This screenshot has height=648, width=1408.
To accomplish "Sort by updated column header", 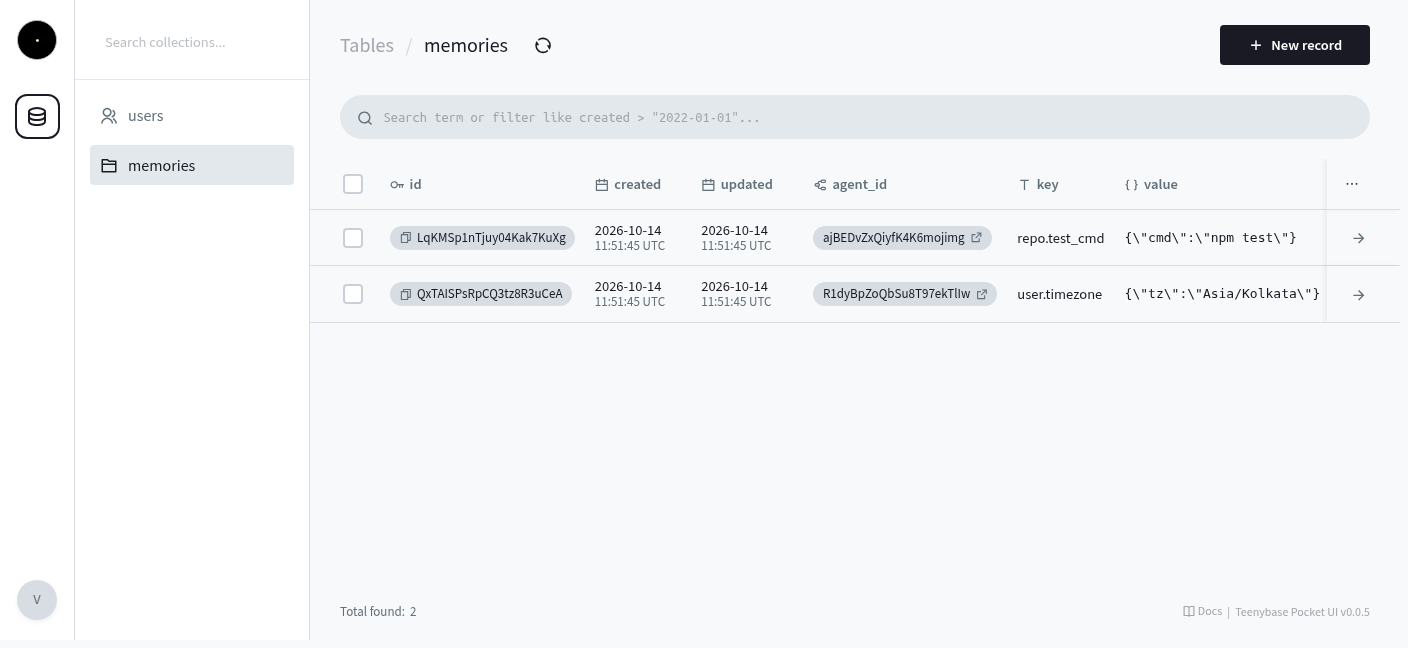I will [737, 184].
